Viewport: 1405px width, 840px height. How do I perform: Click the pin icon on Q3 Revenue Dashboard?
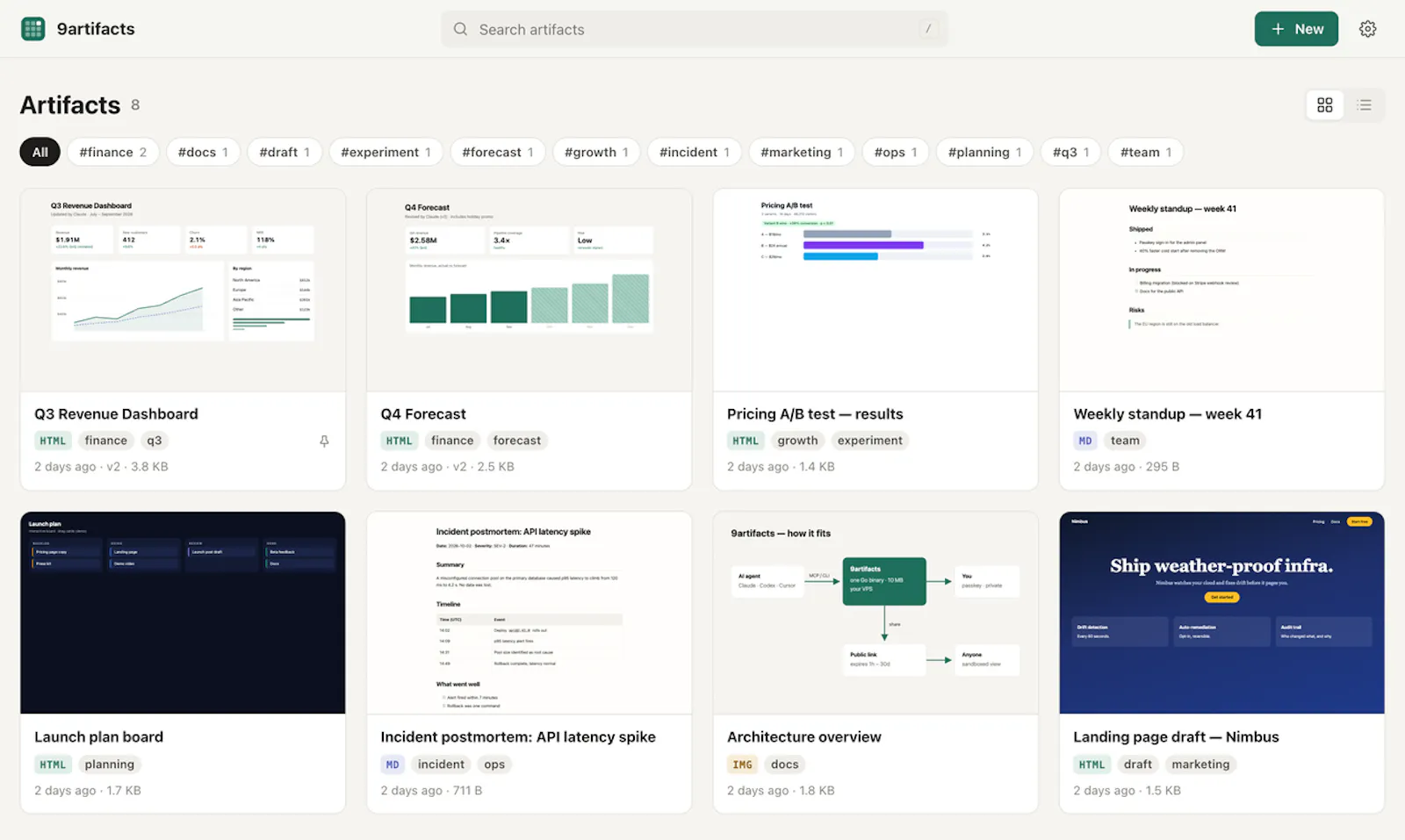pos(324,442)
